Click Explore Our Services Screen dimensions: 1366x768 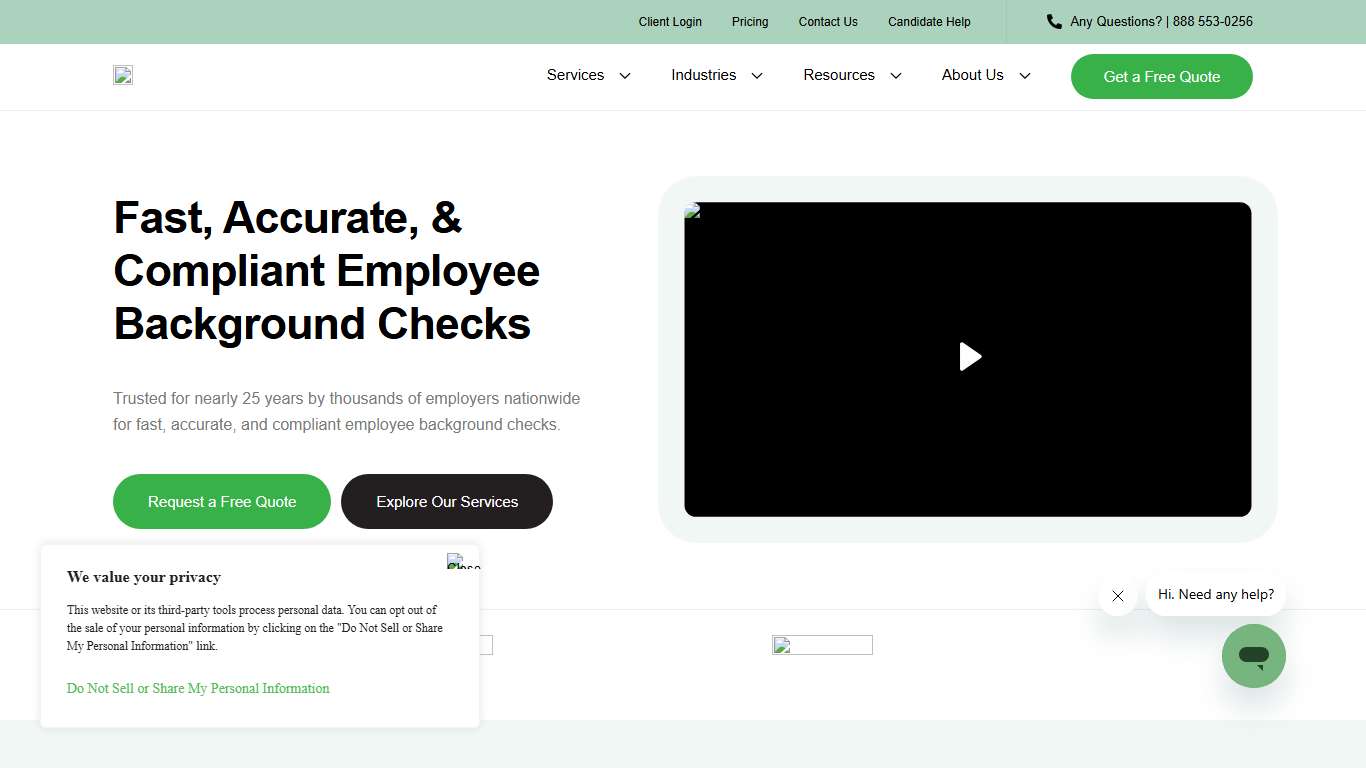point(447,501)
